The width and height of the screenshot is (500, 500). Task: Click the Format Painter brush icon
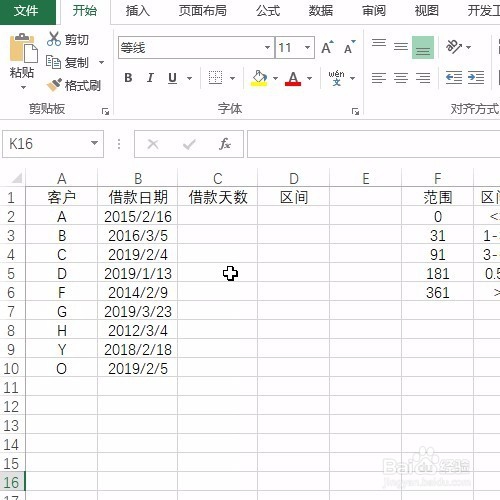54,85
